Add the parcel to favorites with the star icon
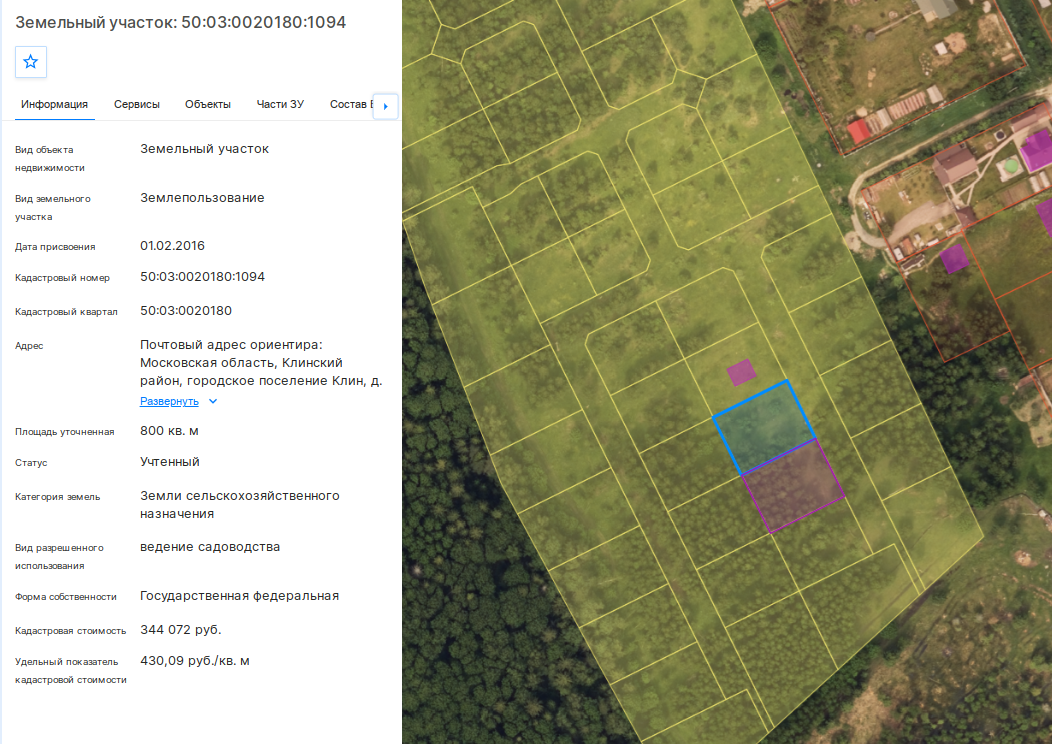This screenshot has height=744, width=1052. (31, 62)
